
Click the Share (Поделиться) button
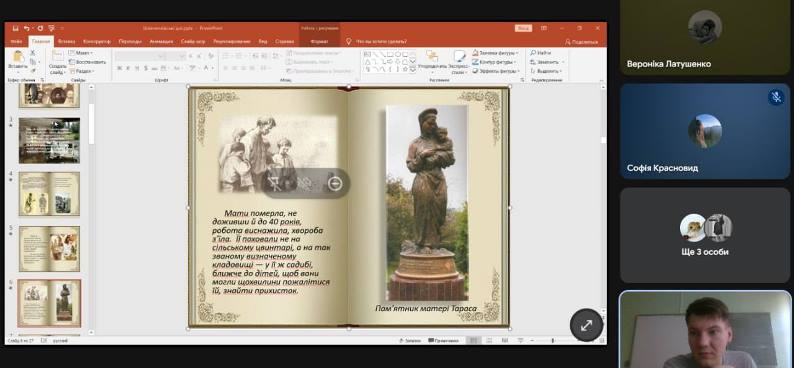click(x=581, y=42)
